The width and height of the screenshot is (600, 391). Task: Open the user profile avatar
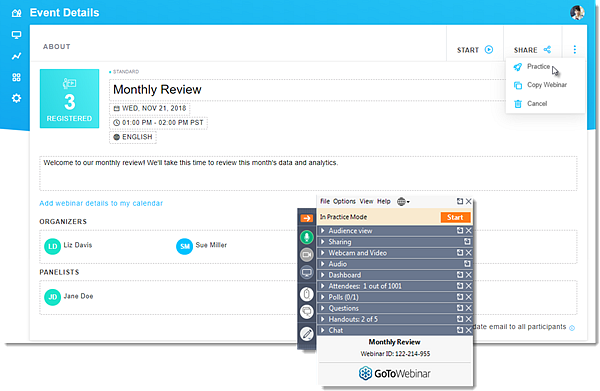(x=577, y=13)
